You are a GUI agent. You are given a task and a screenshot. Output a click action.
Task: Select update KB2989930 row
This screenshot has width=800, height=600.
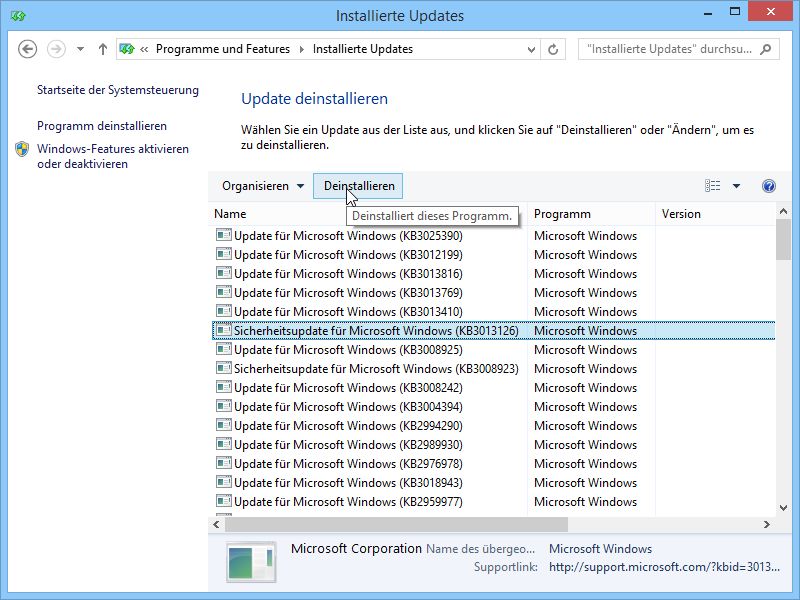(493, 444)
